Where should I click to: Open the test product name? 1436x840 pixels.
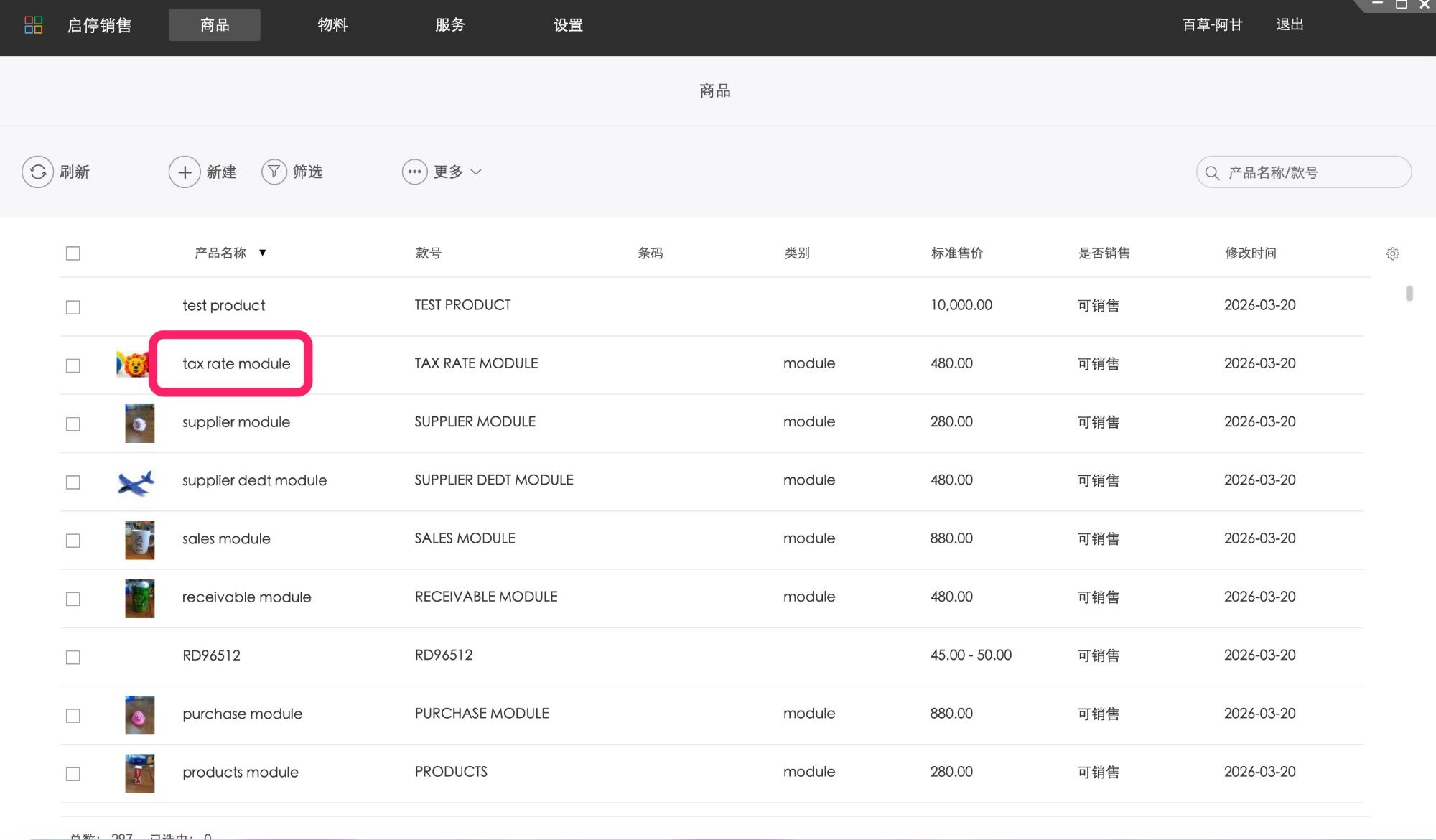223,306
